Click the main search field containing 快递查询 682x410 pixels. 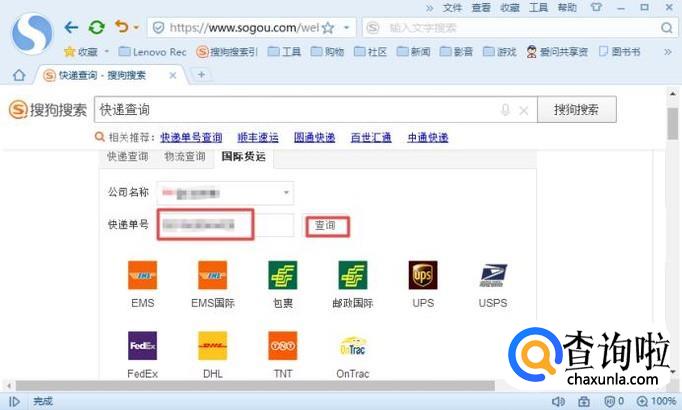click(316, 110)
